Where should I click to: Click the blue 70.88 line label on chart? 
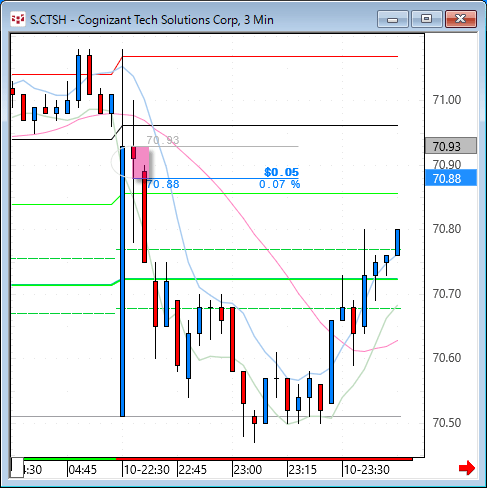pos(163,184)
